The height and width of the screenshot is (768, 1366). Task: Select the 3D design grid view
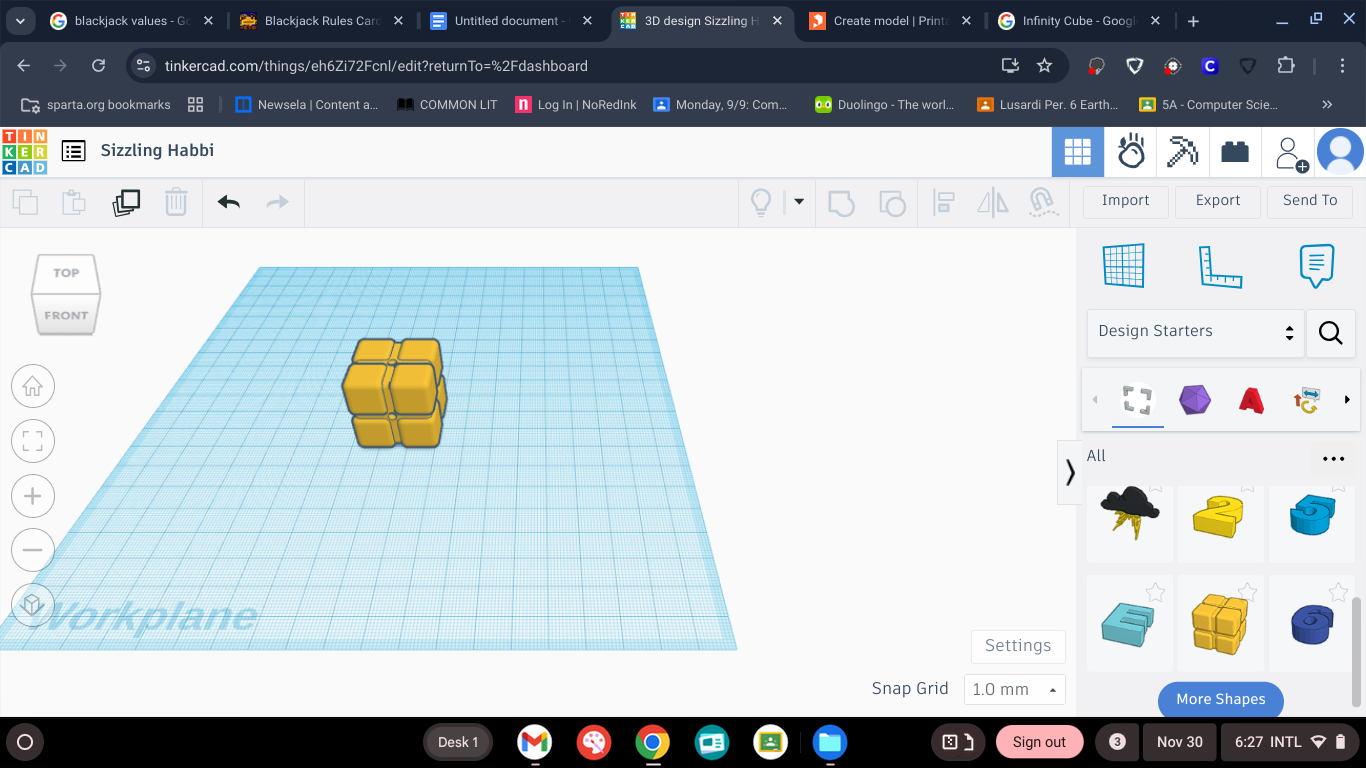pos(1077,152)
